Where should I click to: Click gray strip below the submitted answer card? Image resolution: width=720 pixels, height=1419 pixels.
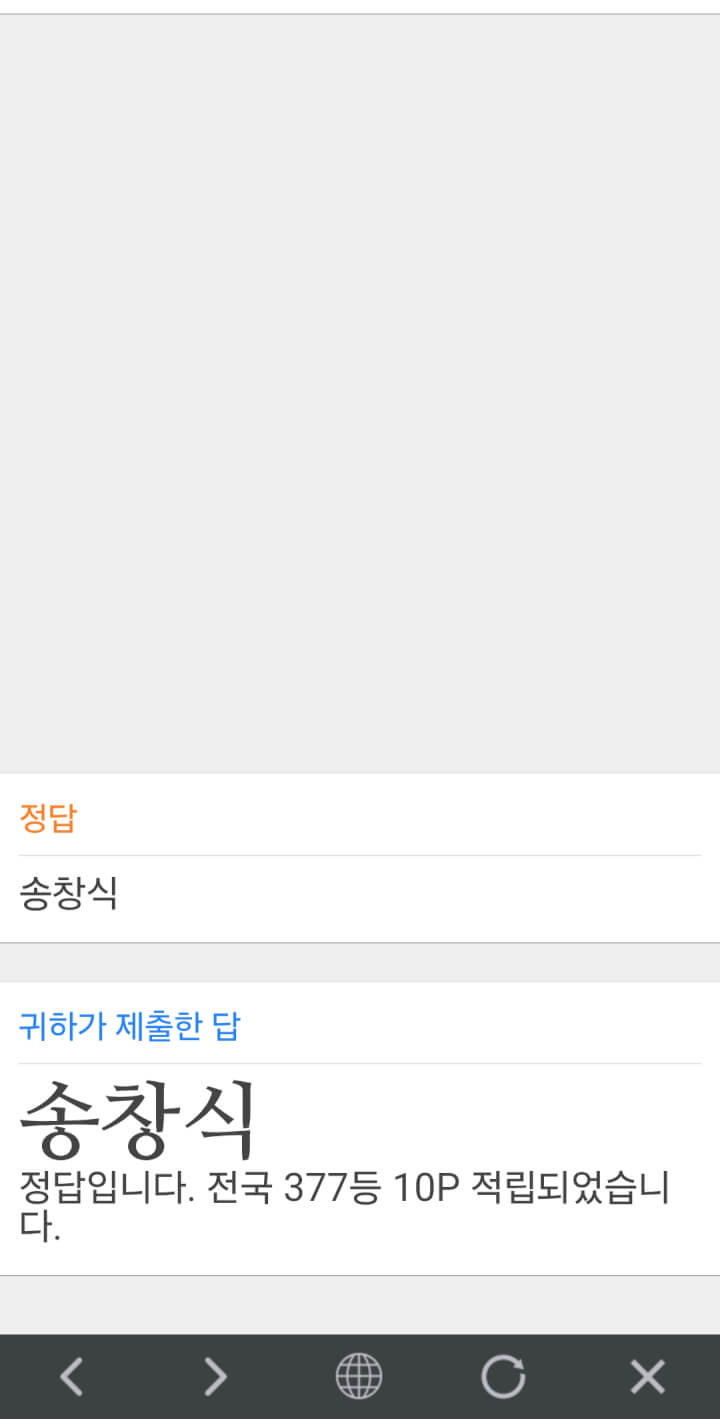click(x=360, y=1304)
